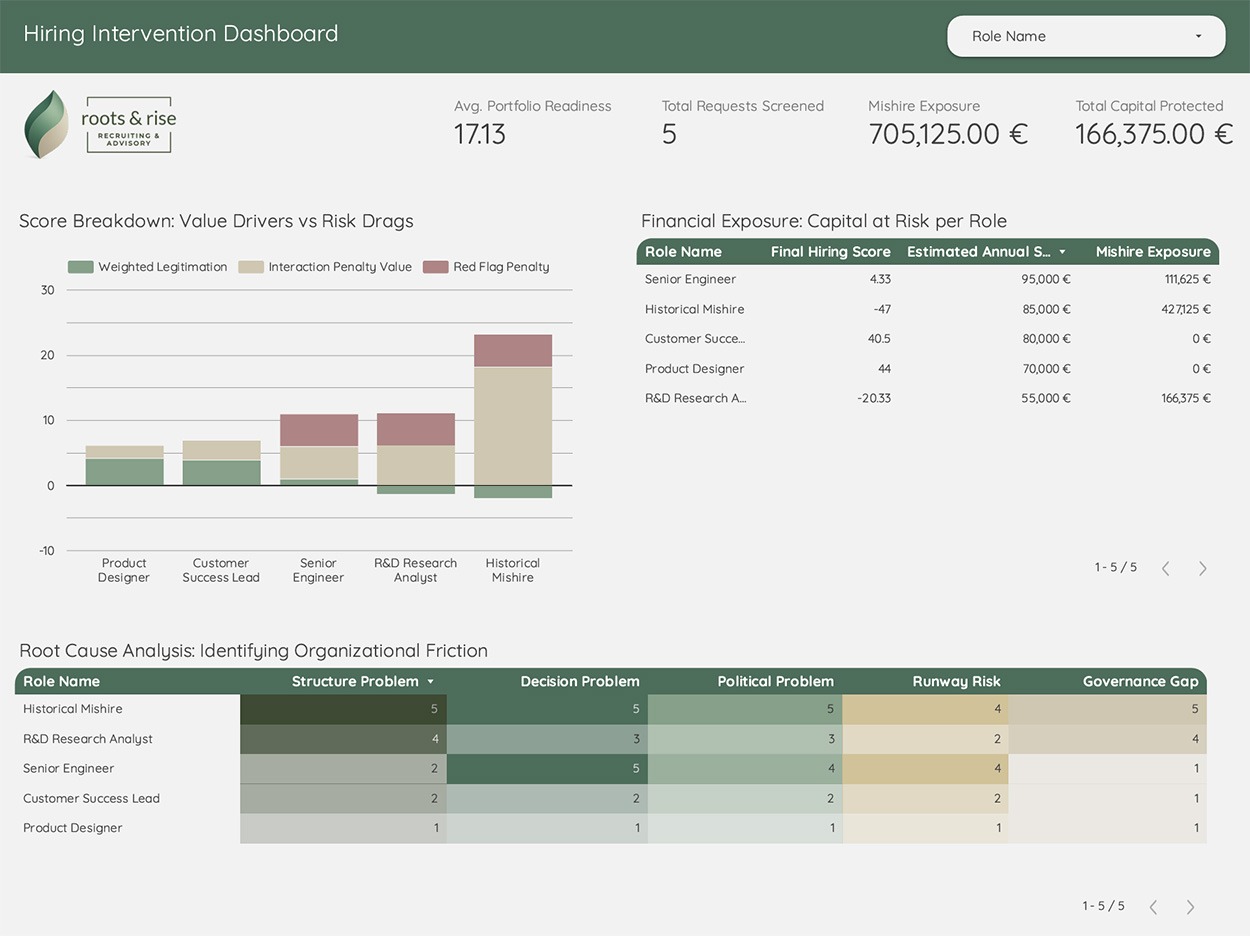This screenshot has width=1250, height=936.
Task: Click the Political Problem column header
Action: pos(775,681)
